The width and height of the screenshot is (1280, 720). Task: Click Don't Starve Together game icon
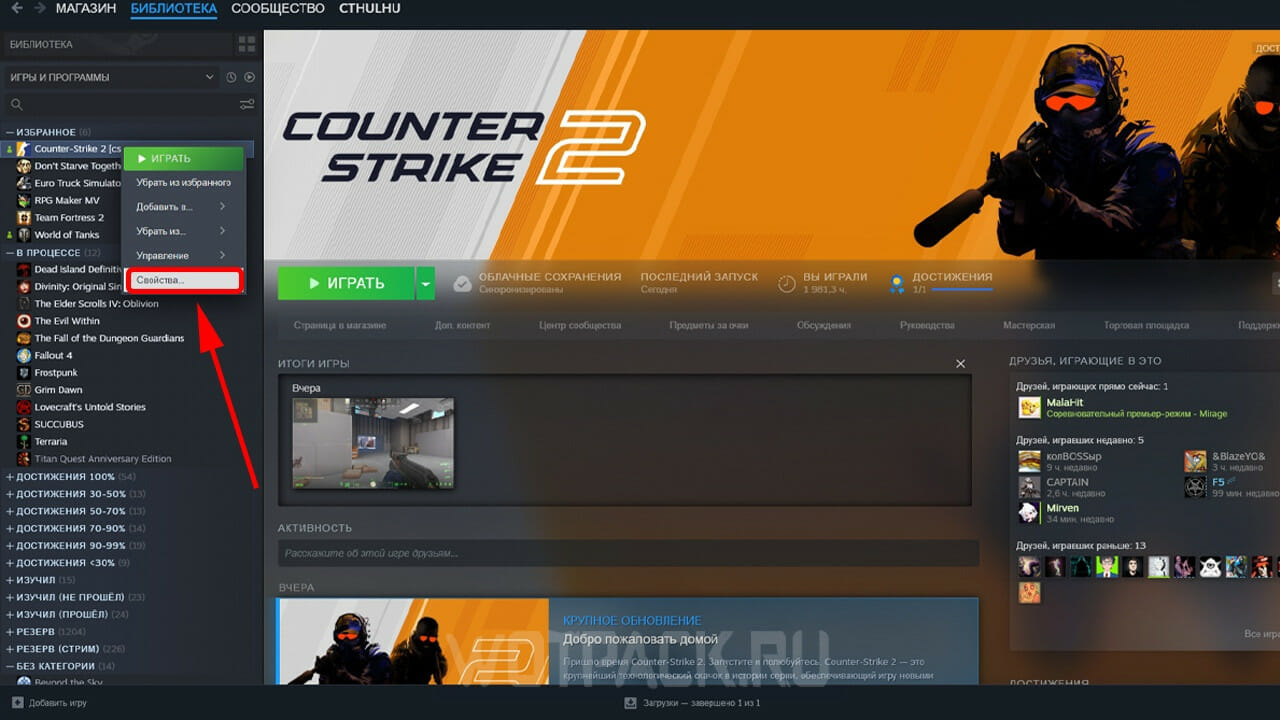point(24,166)
